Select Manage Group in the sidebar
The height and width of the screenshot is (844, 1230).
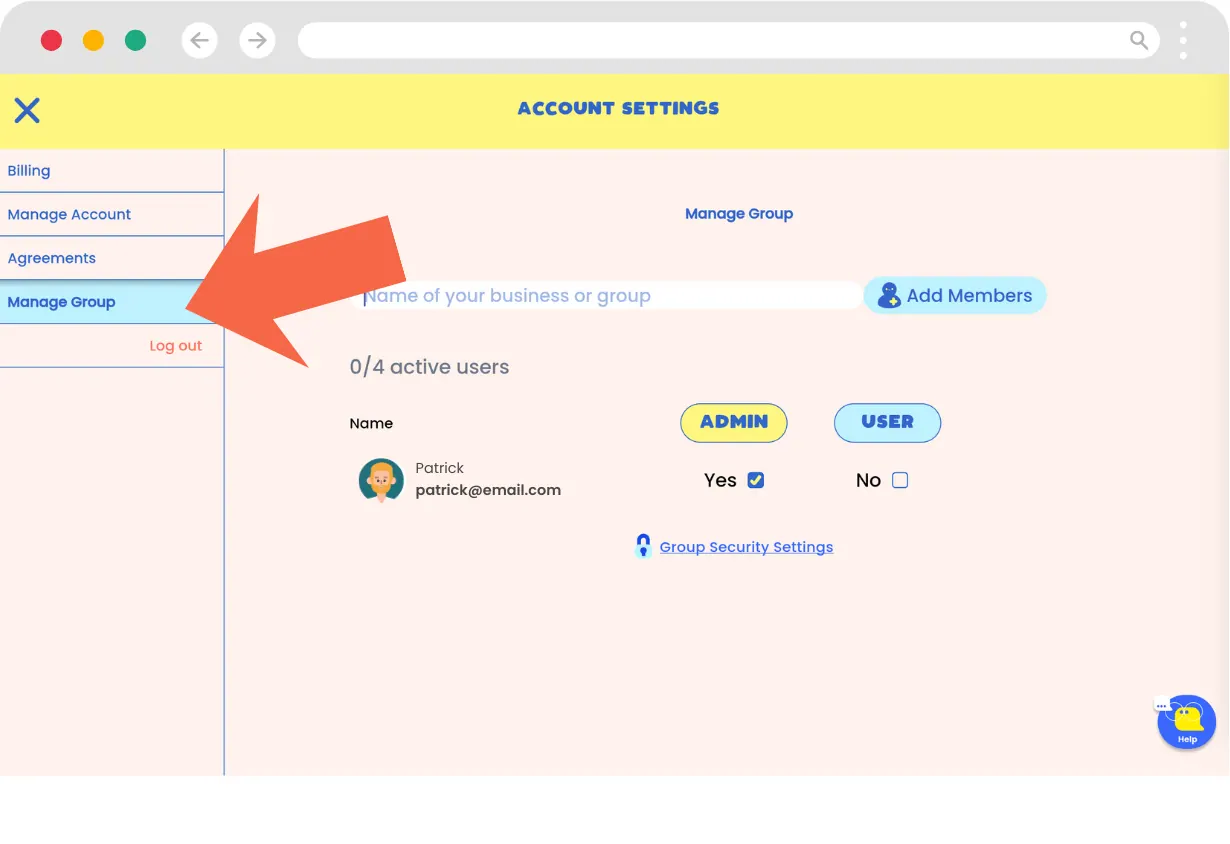point(112,302)
